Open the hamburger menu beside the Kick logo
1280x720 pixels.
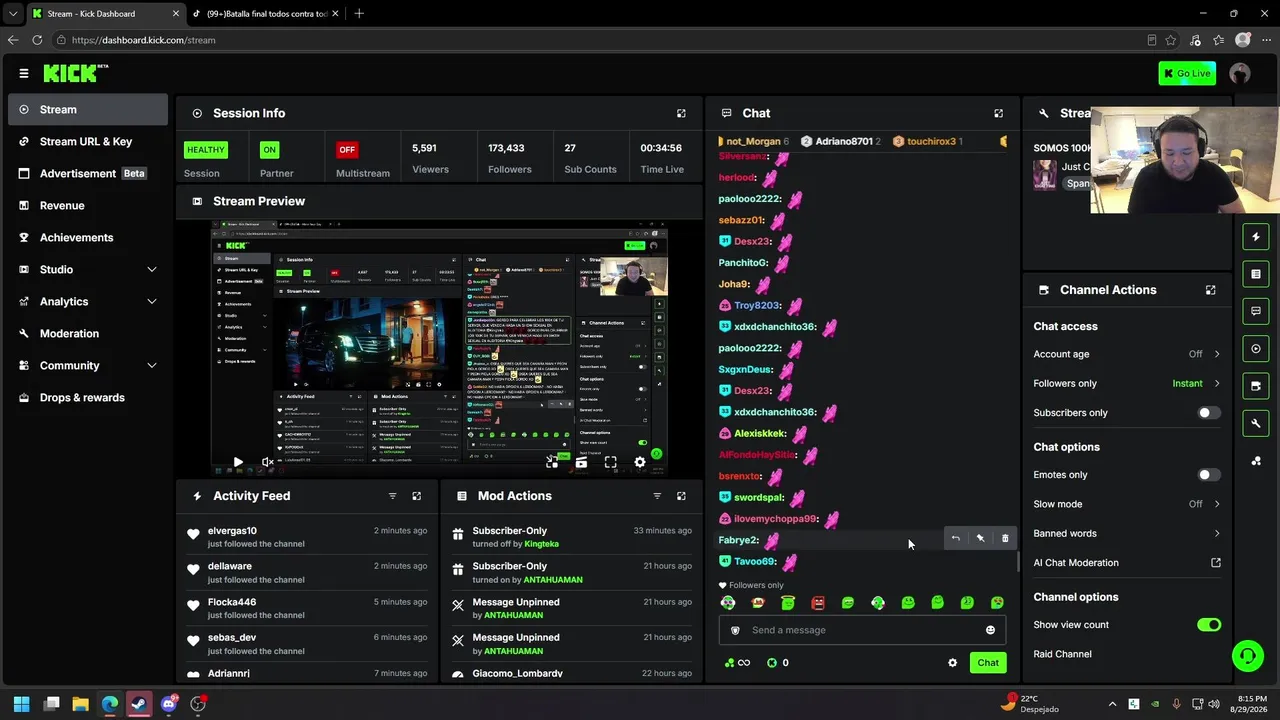(x=24, y=73)
